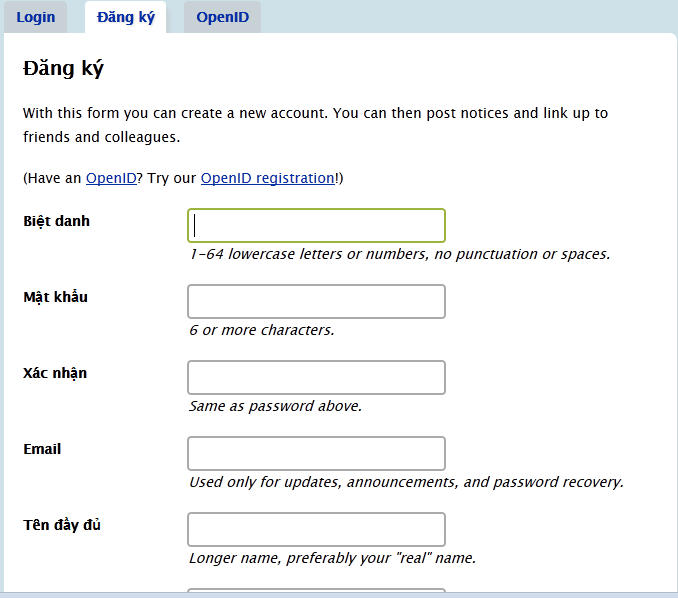Open the OpenID tab
This screenshot has width=678, height=598.
(222, 17)
